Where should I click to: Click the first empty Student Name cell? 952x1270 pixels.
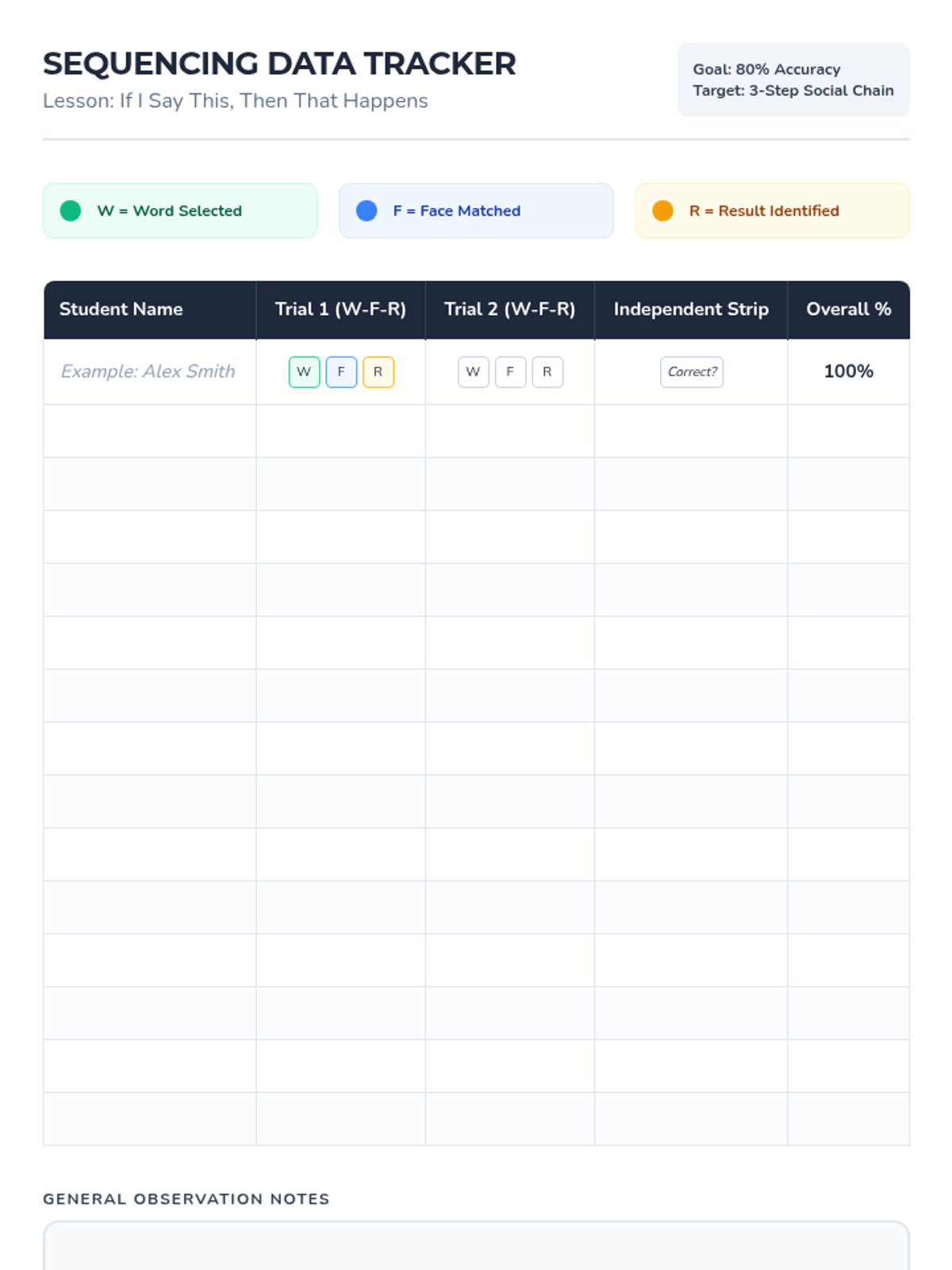[x=149, y=431]
